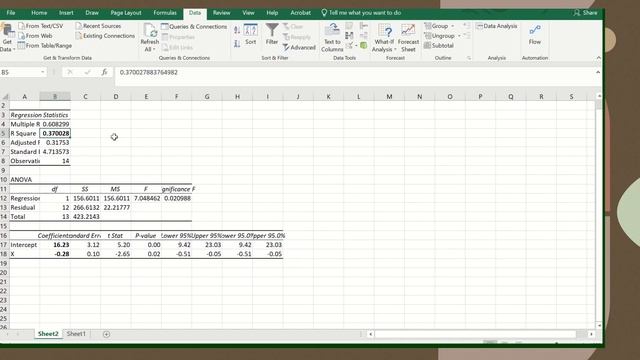Viewport: 640px width, 360px height.
Task: Open Queries & Connections pane
Action: 194,27
